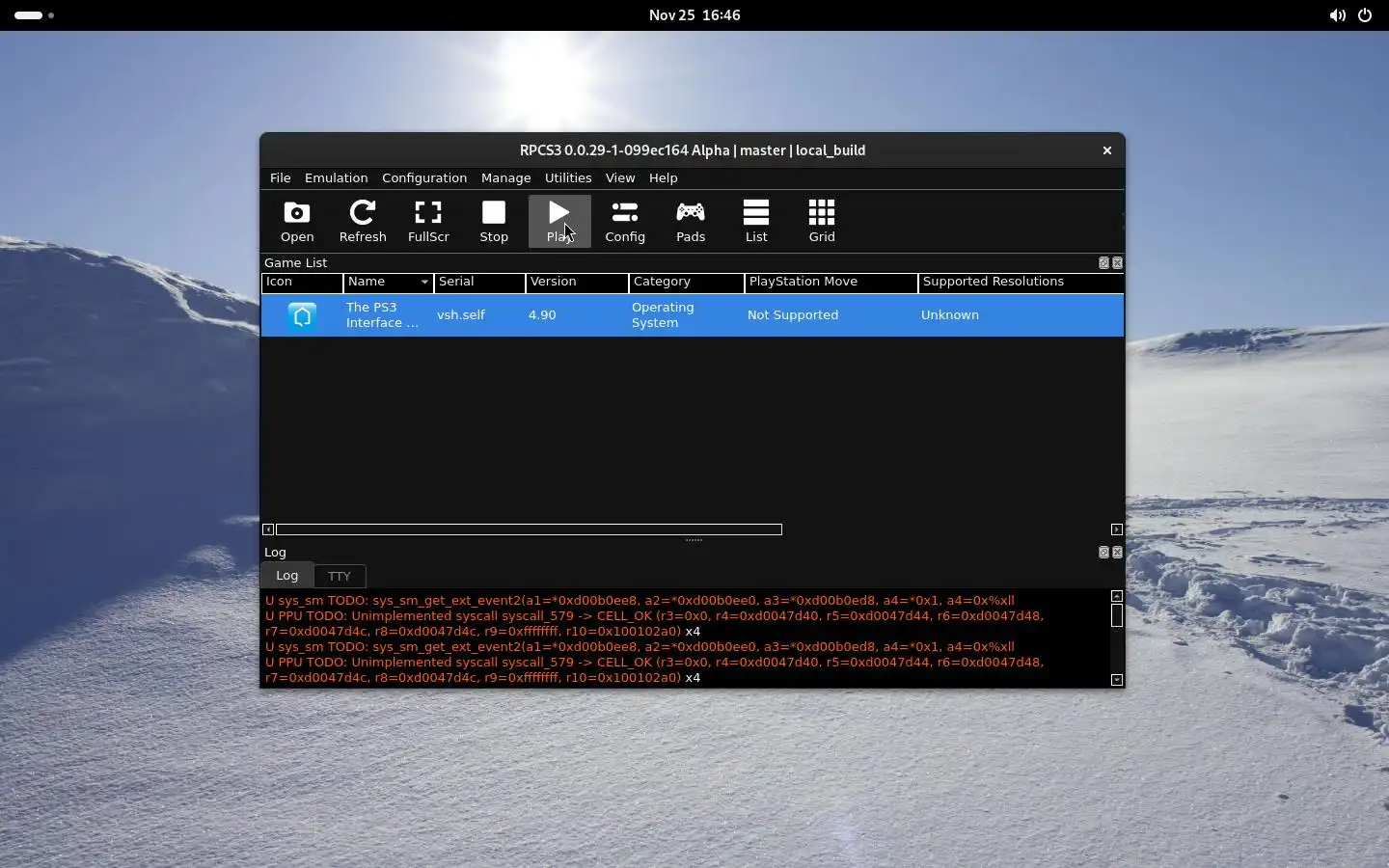Image resolution: width=1389 pixels, height=868 pixels.
Task: Sort by the Category column header
Action: (686, 282)
